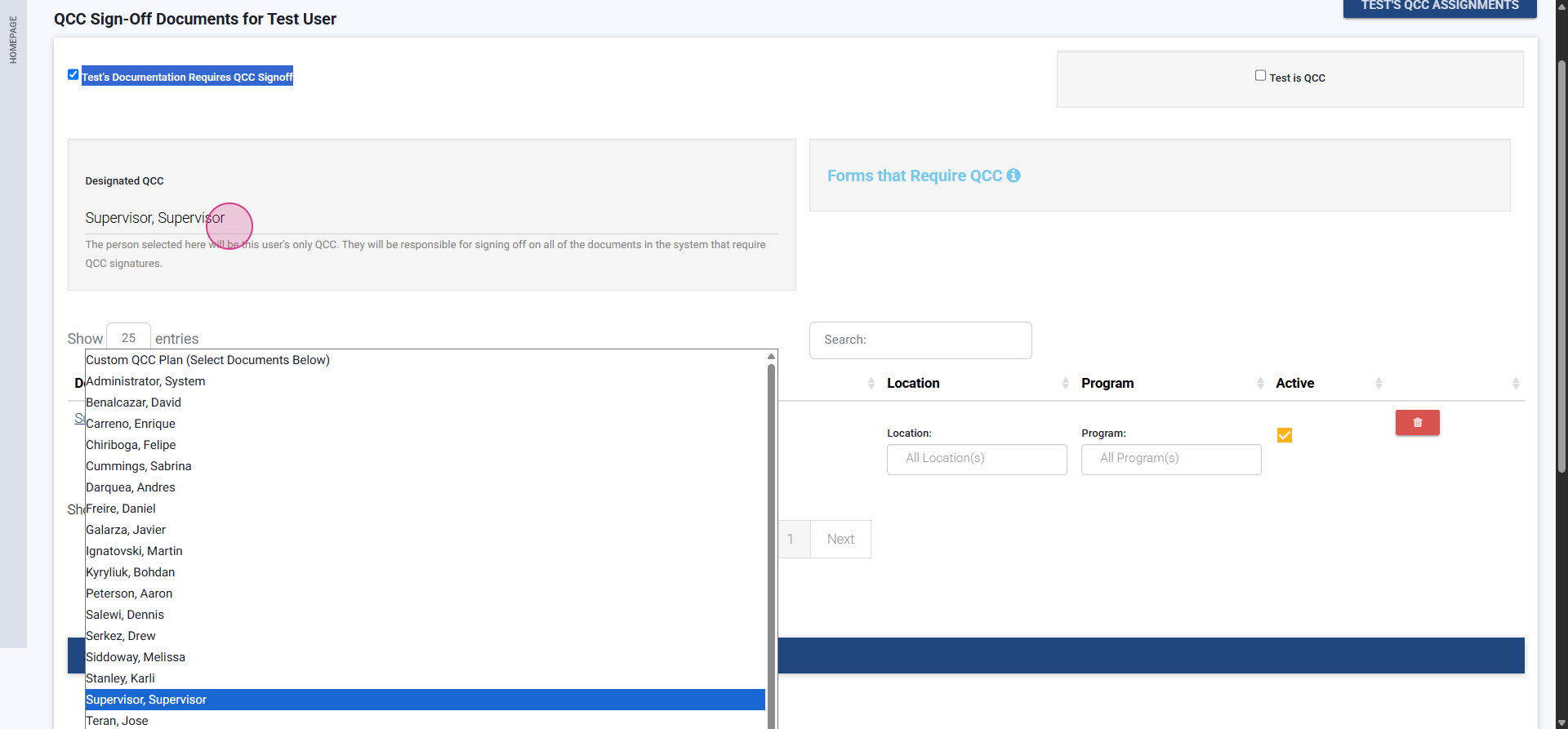Click the Program column sort arrows

pos(1259,384)
